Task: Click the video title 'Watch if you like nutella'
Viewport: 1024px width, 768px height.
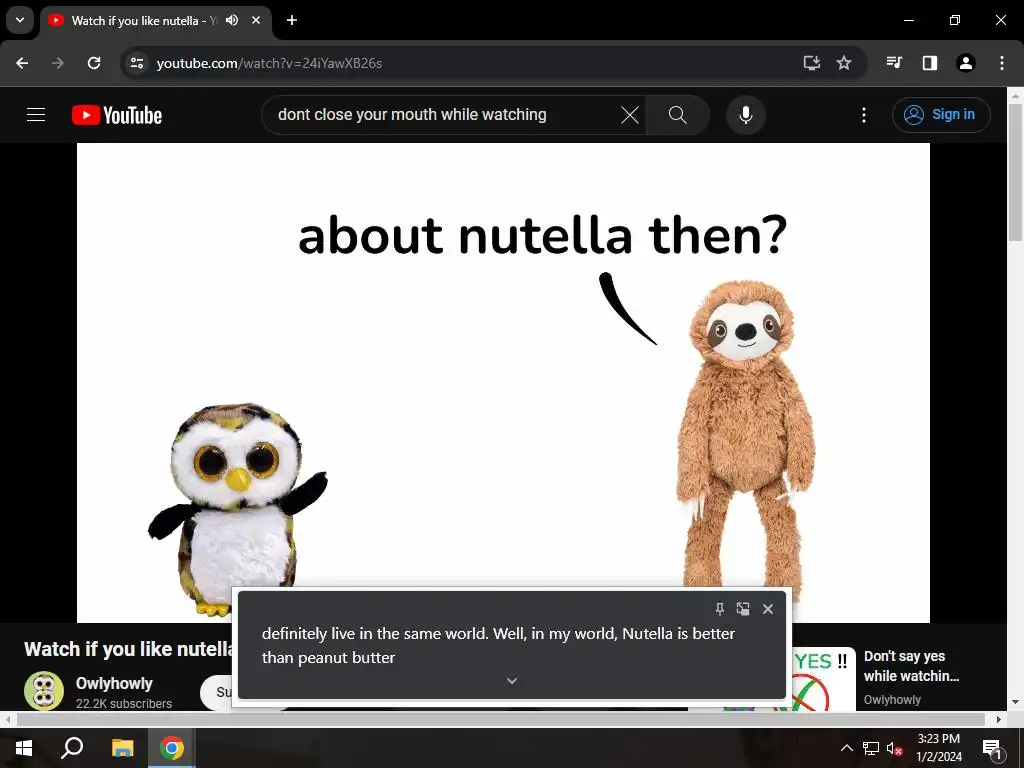Action: (x=129, y=649)
